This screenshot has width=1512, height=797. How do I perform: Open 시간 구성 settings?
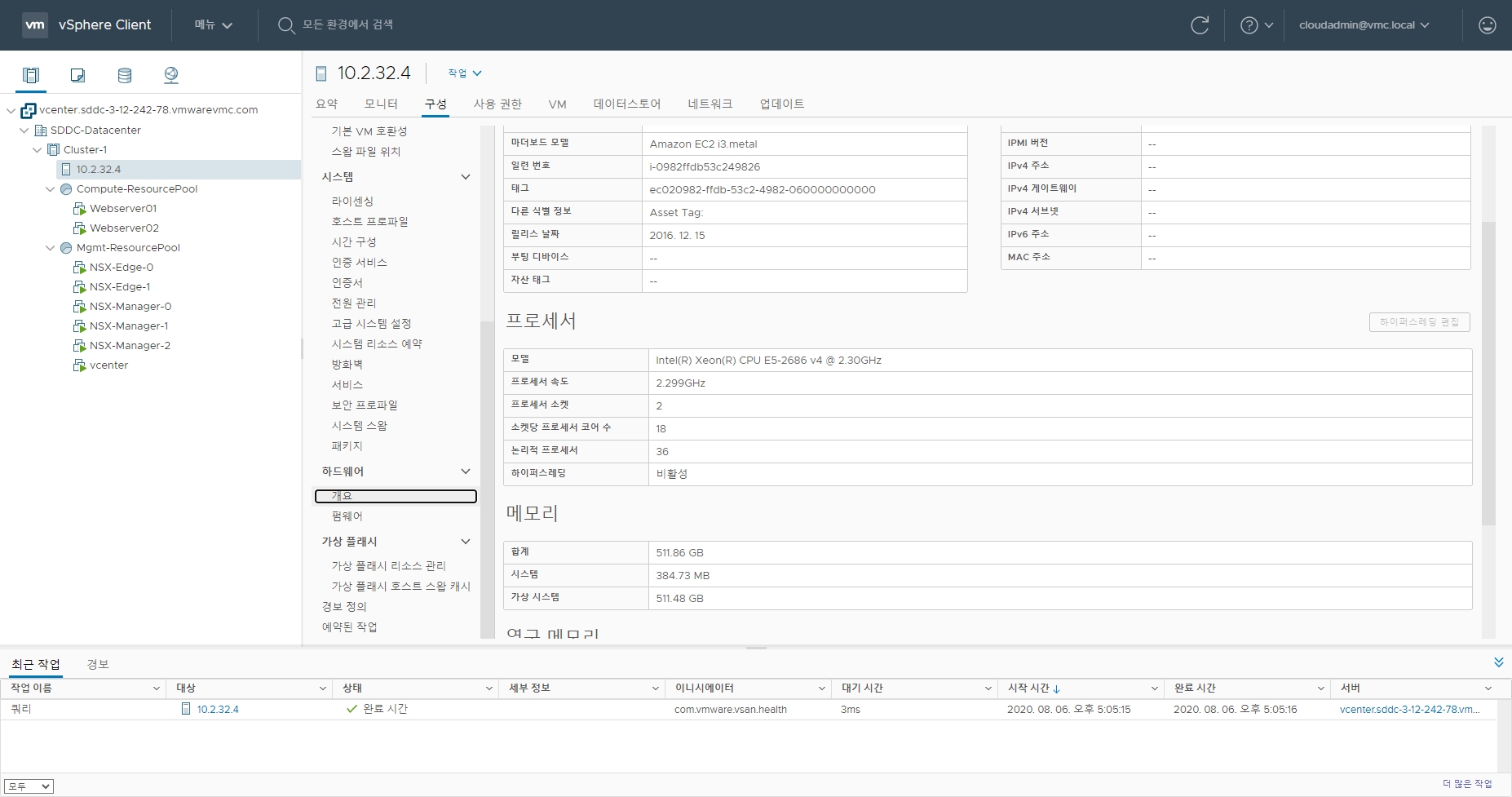pos(354,242)
